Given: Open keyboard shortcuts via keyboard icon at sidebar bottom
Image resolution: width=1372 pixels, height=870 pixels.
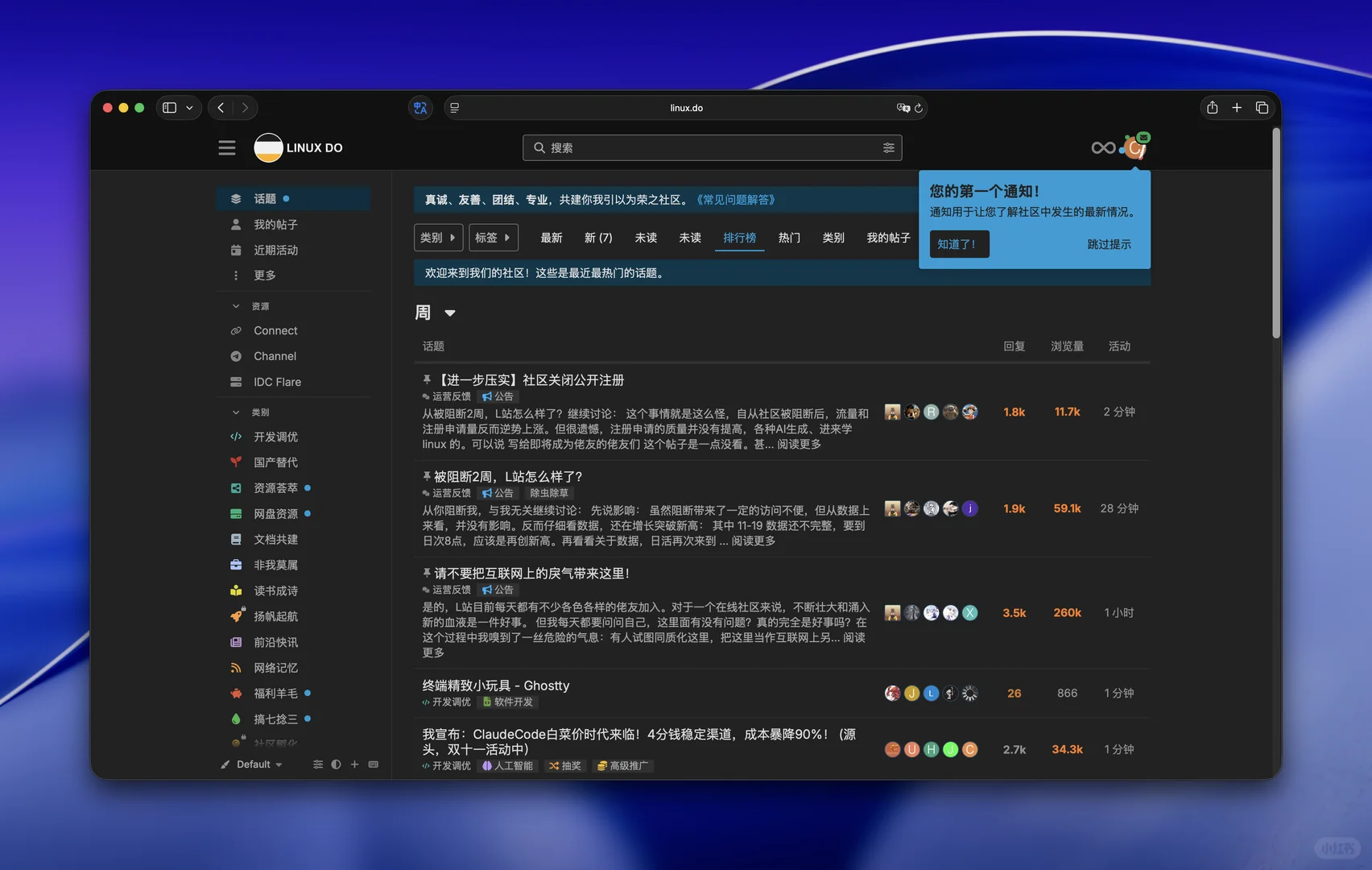Looking at the screenshot, I should 373,764.
